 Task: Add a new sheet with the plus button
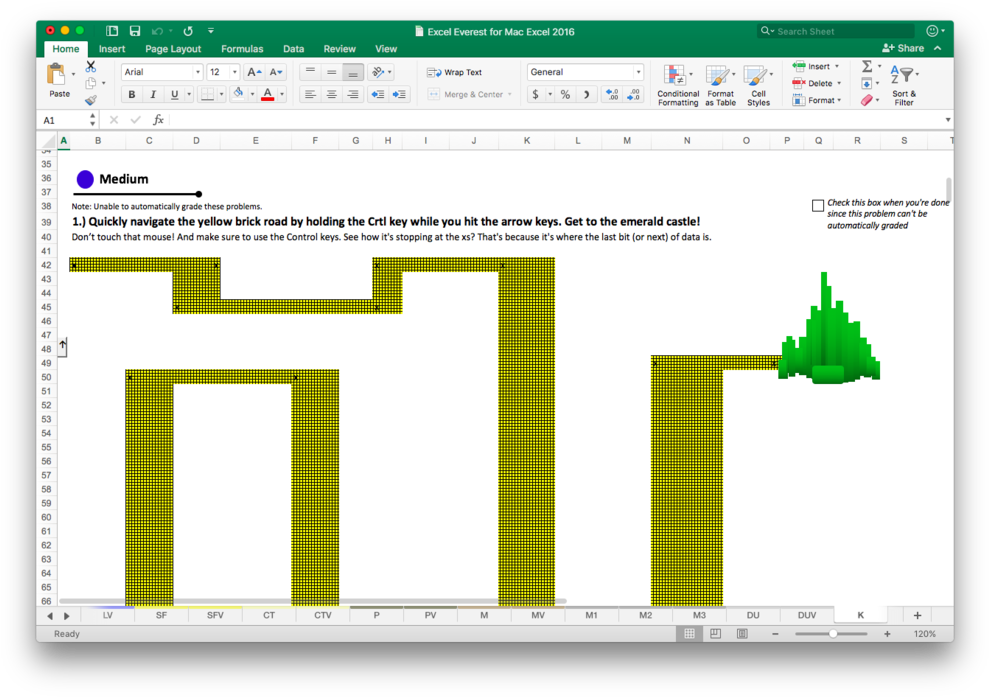tap(917, 616)
